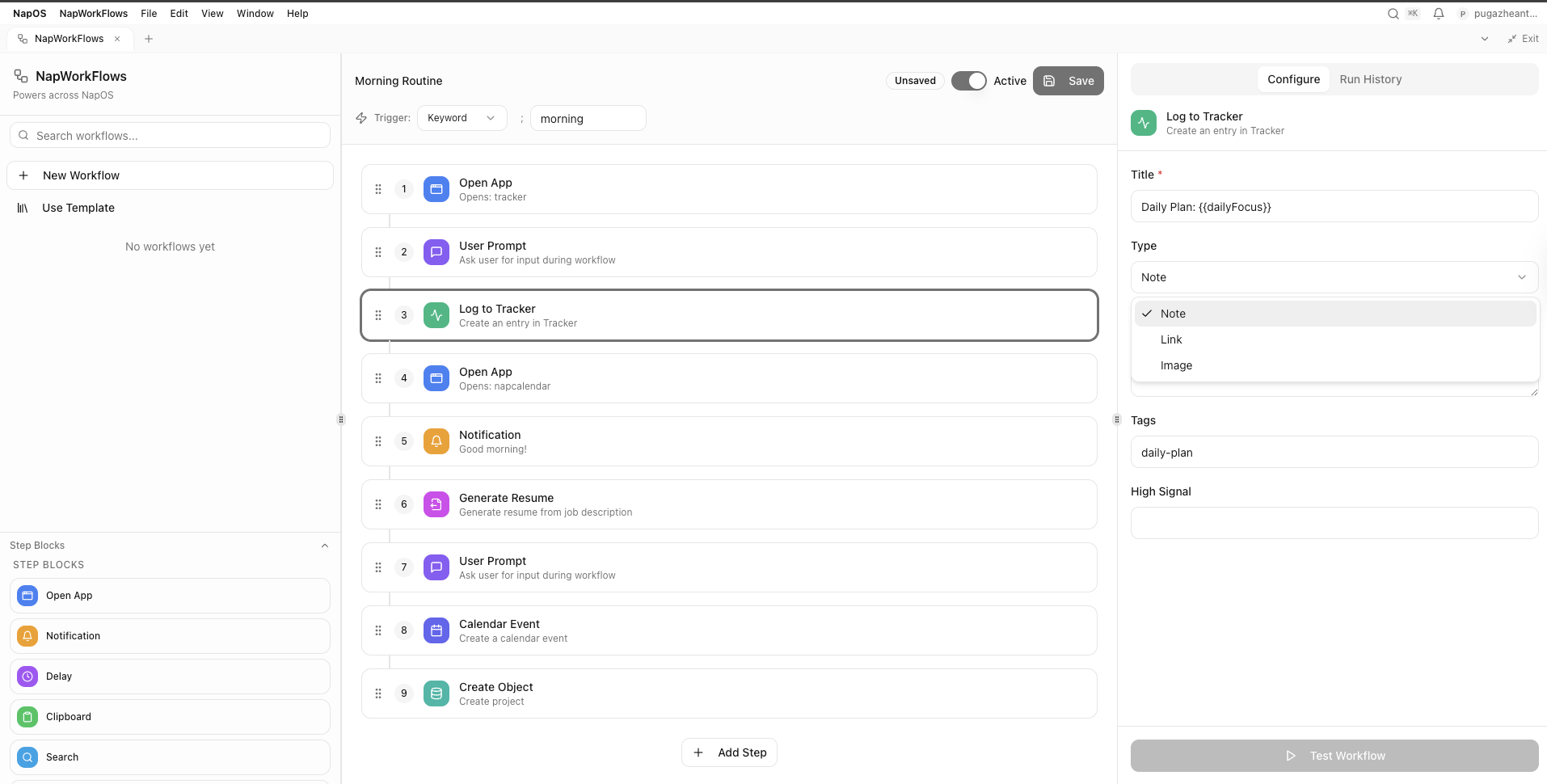Viewport: 1547px width, 784px height.
Task: Click the Search workflows input field
Action: pos(170,136)
